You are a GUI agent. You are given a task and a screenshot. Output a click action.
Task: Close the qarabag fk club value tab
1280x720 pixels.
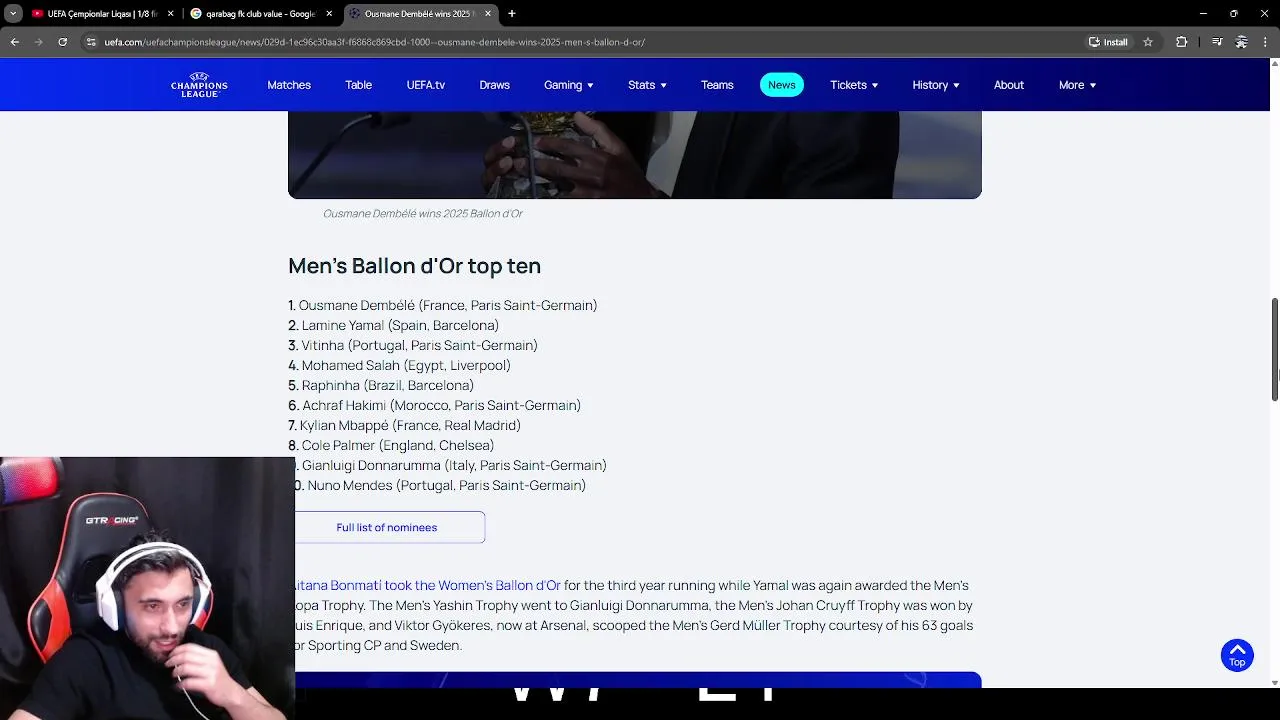[x=329, y=14]
